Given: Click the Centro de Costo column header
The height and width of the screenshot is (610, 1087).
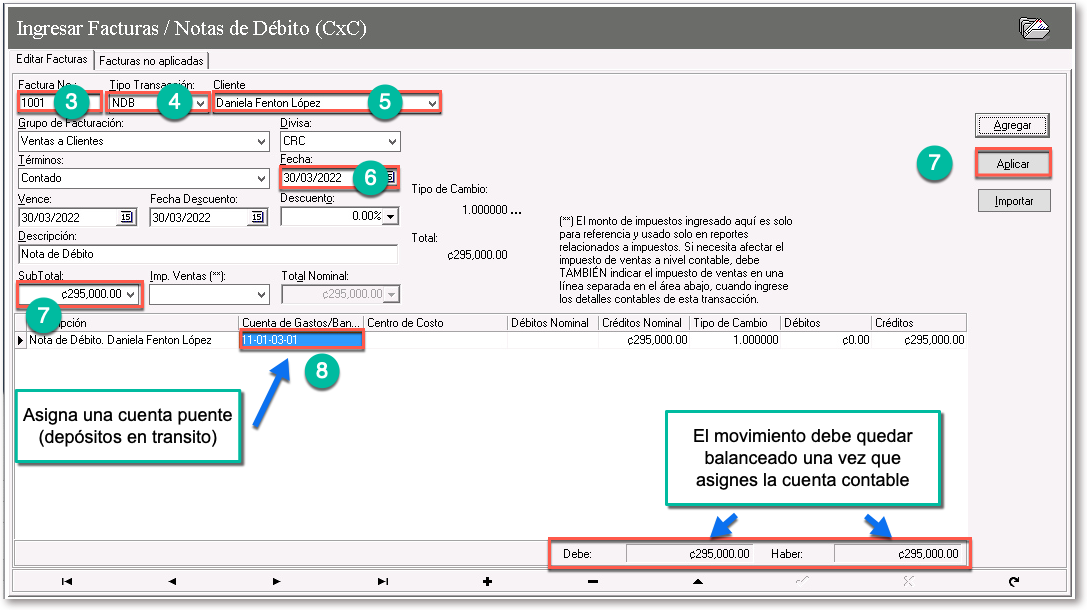Looking at the screenshot, I should [x=435, y=323].
